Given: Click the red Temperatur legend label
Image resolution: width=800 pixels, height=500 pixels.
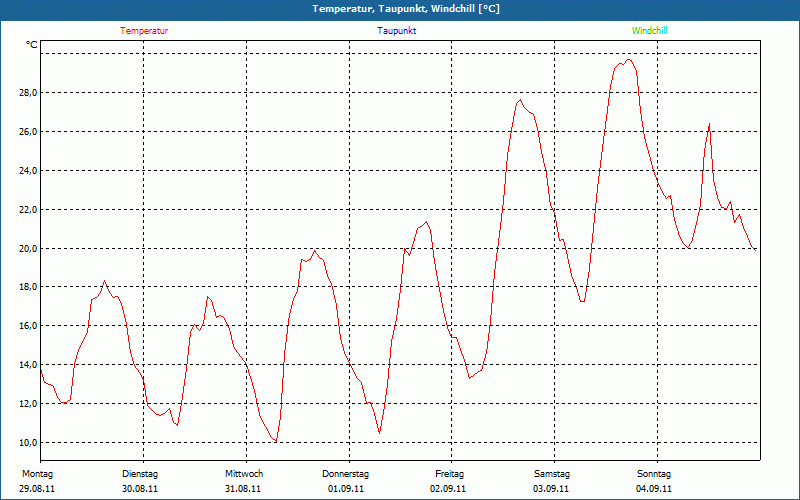Looking at the screenshot, I should 144,31.
